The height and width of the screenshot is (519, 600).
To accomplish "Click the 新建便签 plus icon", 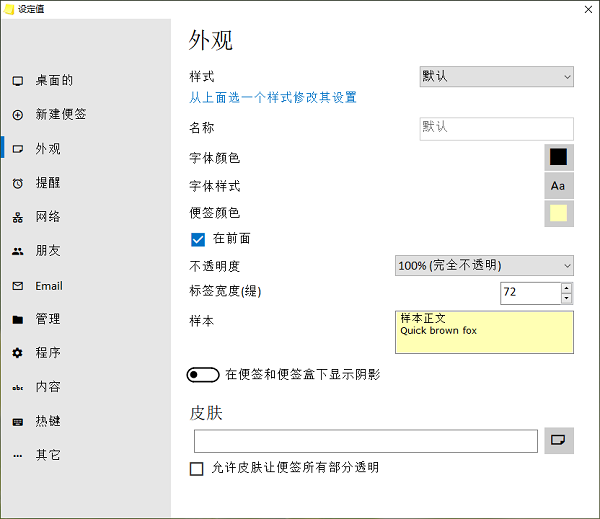I will pos(17,115).
